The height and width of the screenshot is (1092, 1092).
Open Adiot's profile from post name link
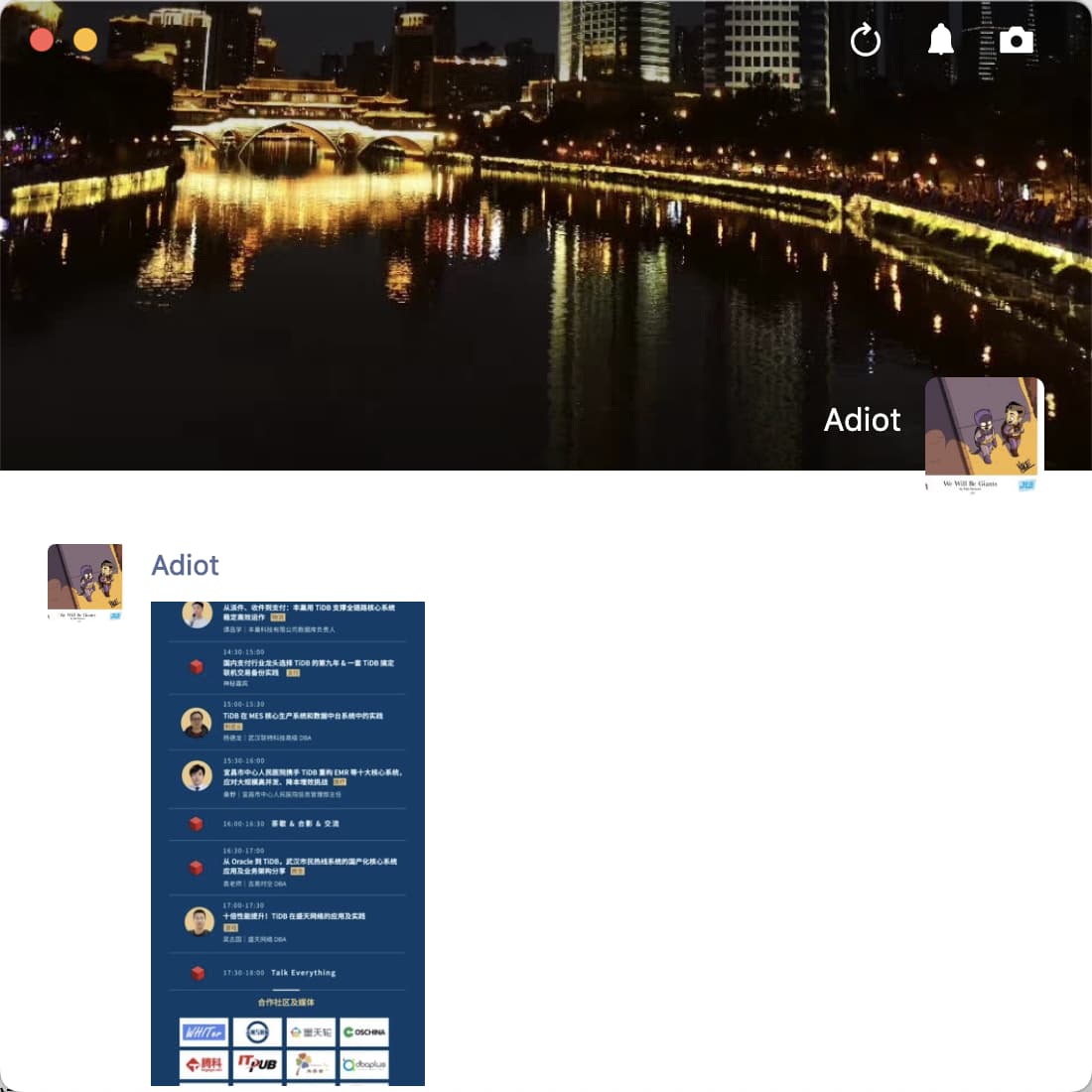(x=185, y=565)
